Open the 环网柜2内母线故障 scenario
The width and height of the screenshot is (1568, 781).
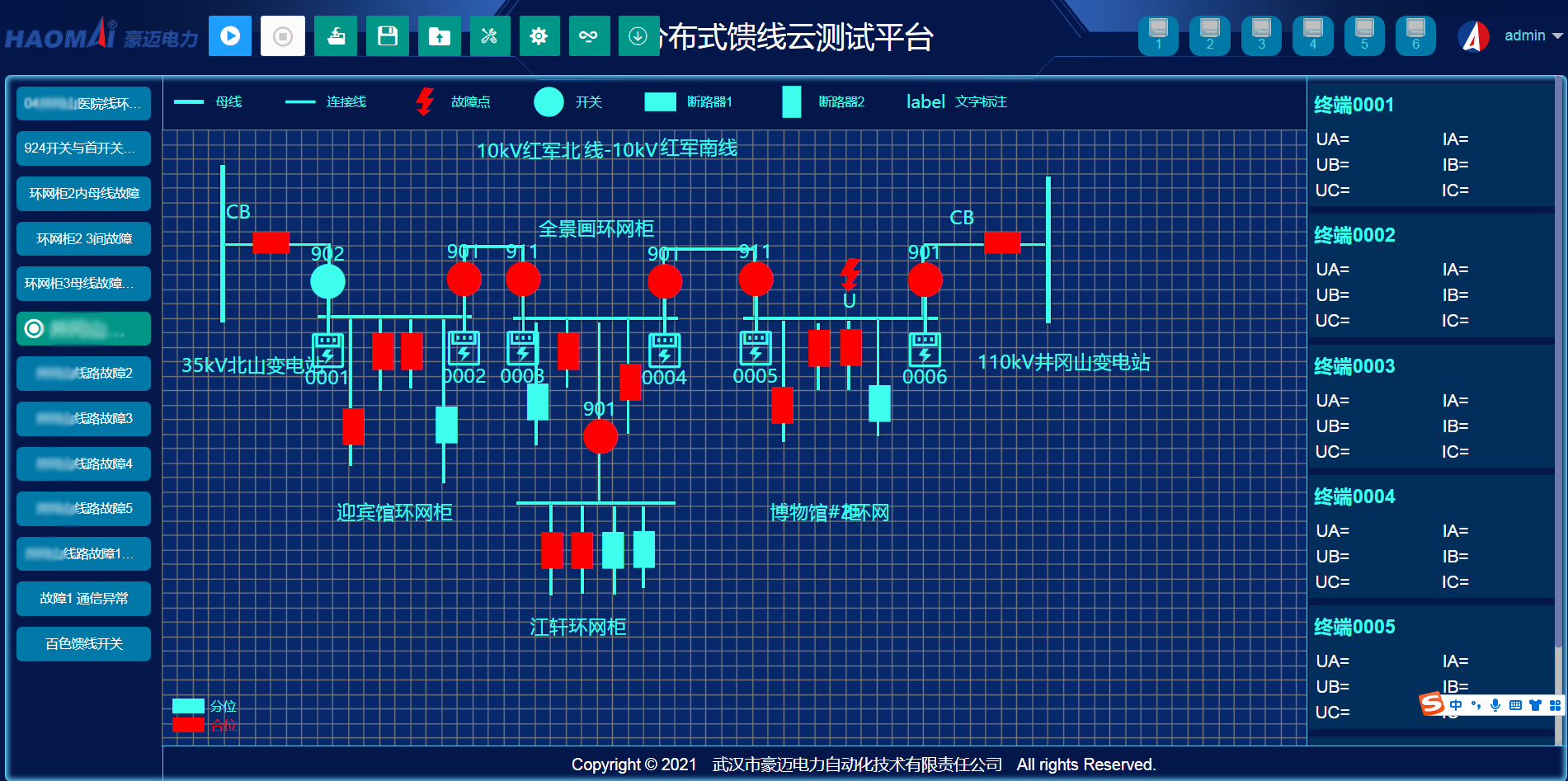(x=83, y=194)
